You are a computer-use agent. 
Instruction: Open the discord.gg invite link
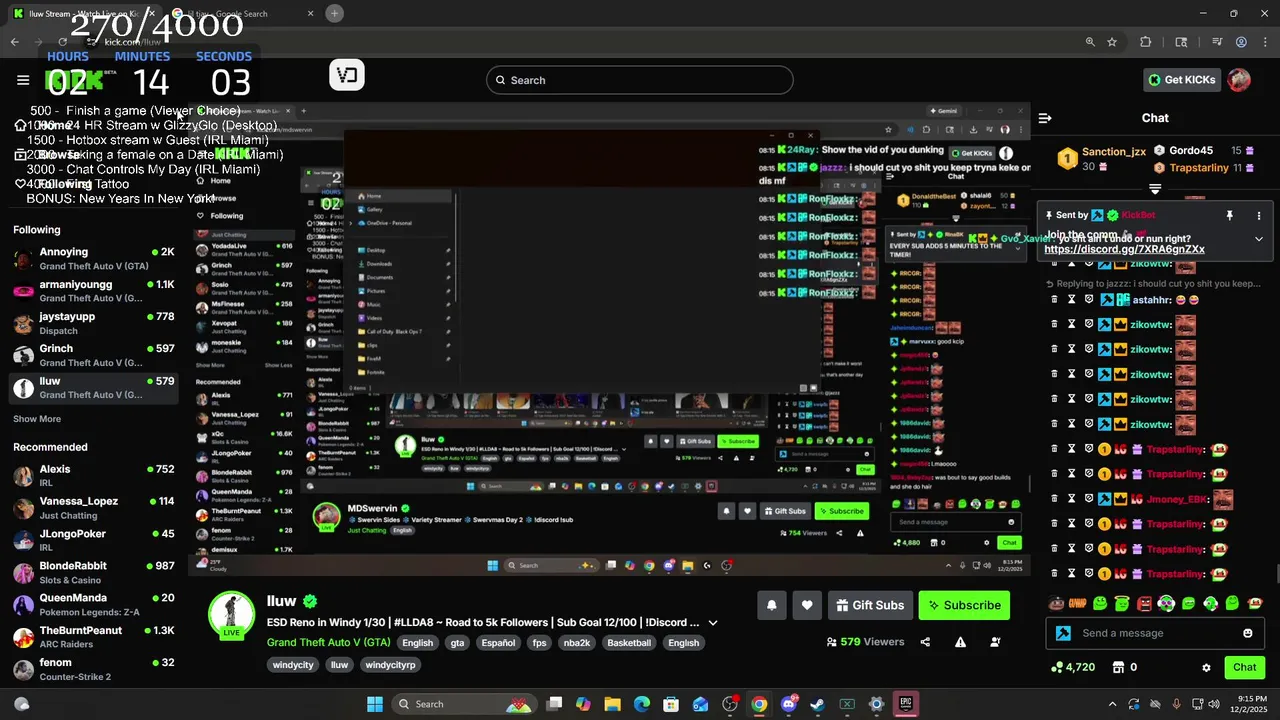1124,249
